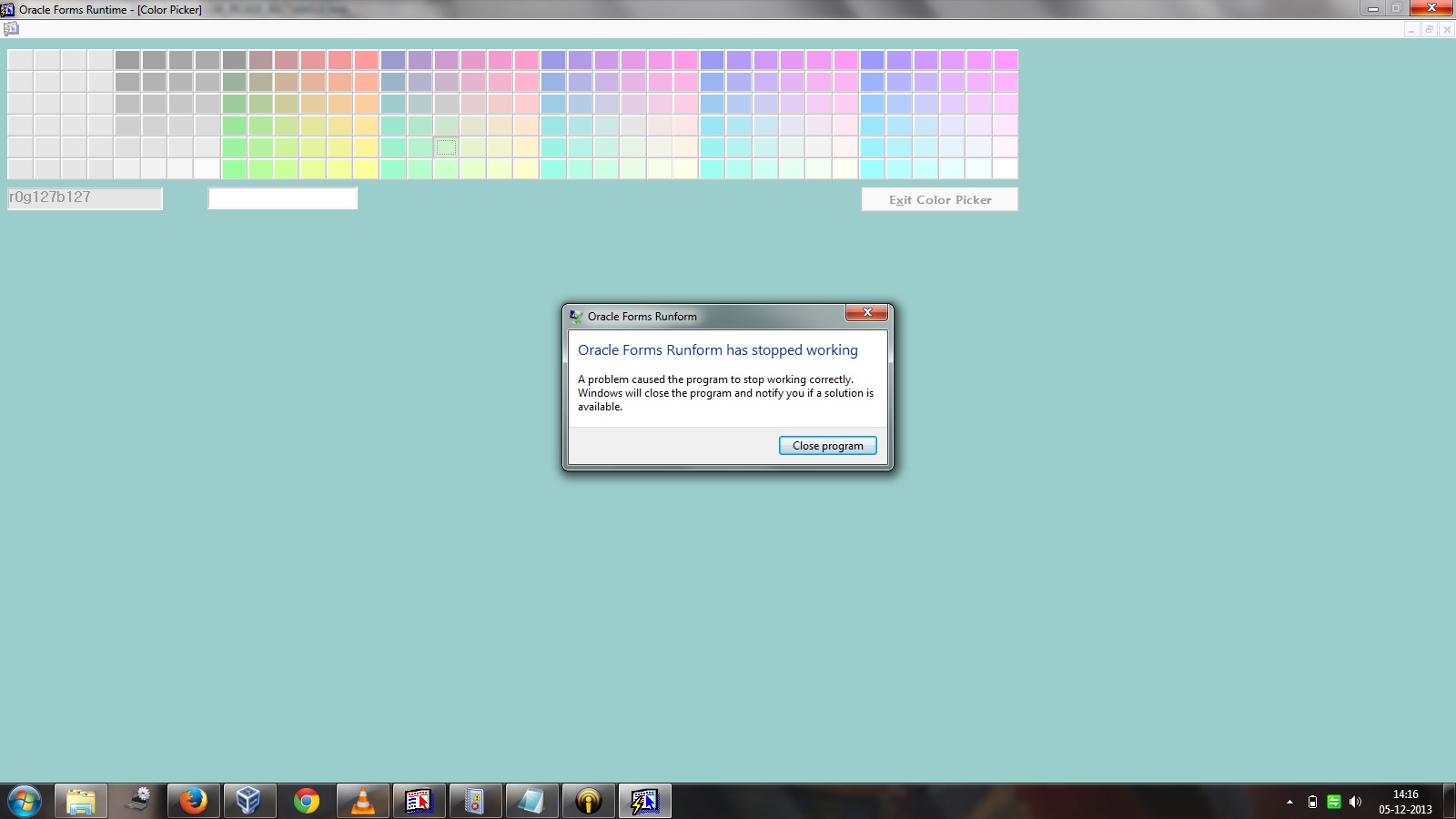The width and height of the screenshot is (1456, 819).
Task: Click the active Forms Runtime taskbar icon
Action: (x=644, y=802)
